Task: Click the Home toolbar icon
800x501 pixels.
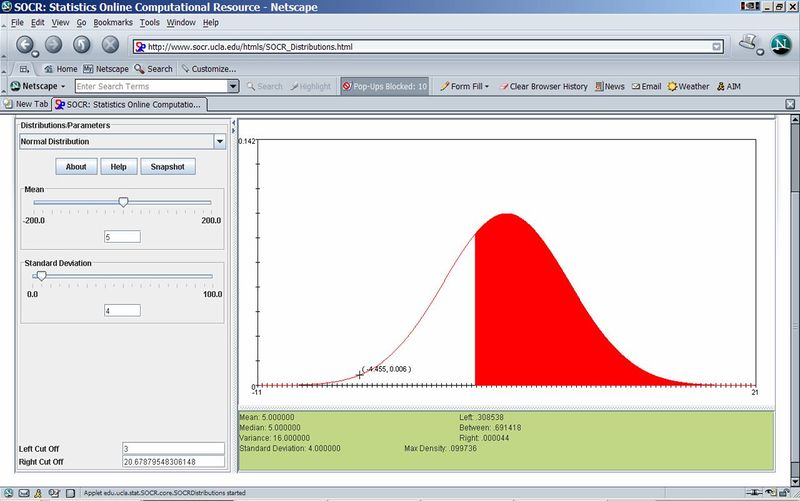Action: 60,69
